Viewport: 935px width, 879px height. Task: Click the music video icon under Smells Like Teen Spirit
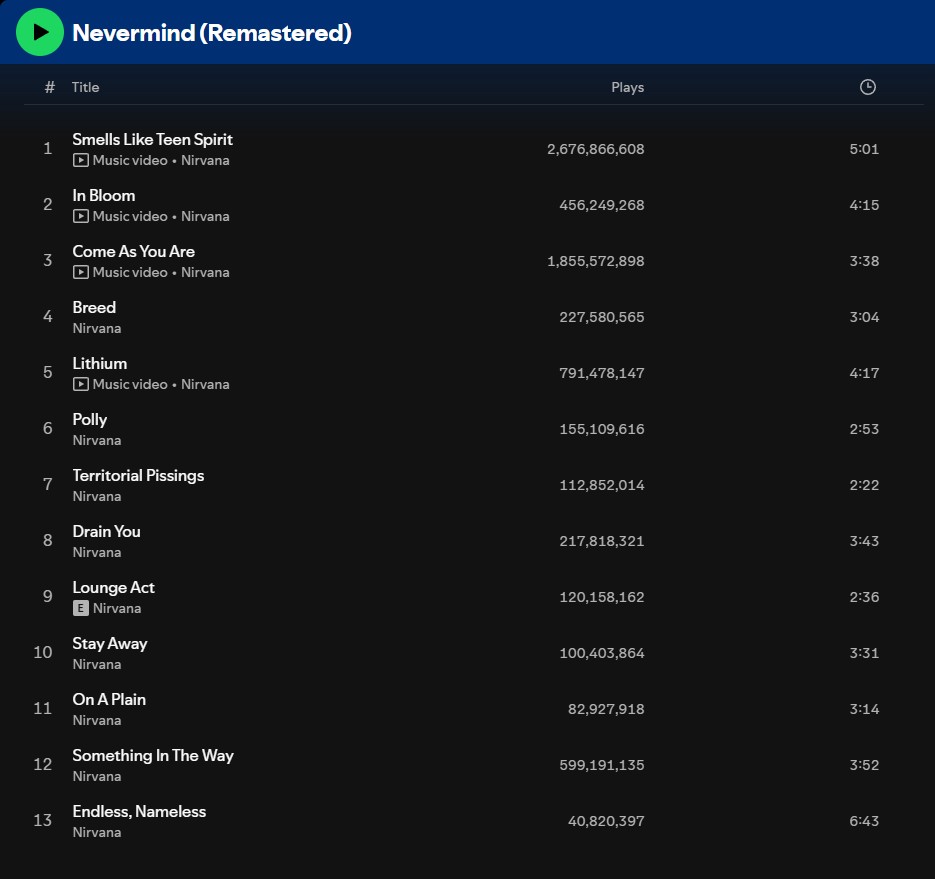(x=81, y=160)
